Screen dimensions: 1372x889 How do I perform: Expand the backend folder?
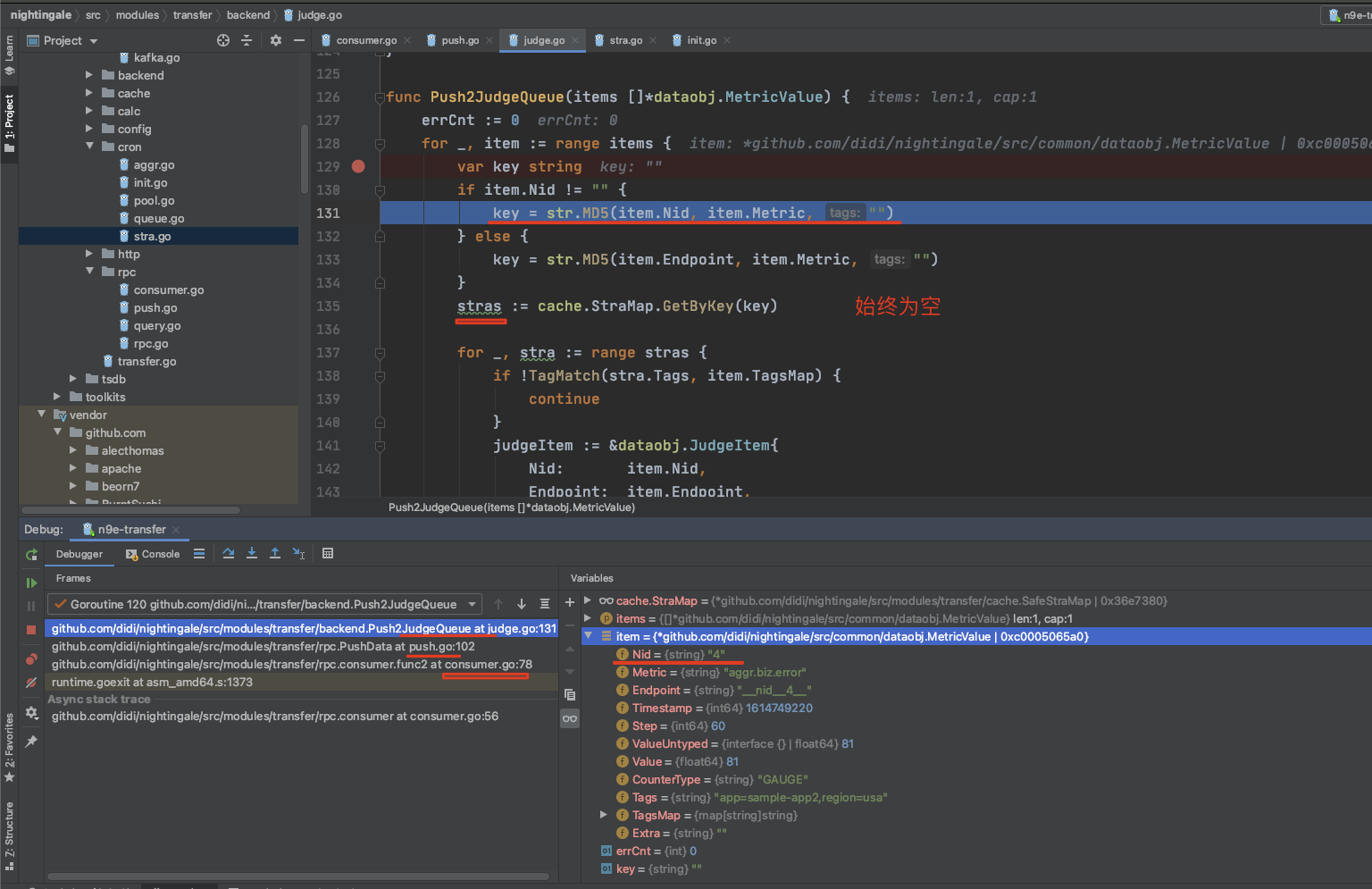tap(89, 75)
